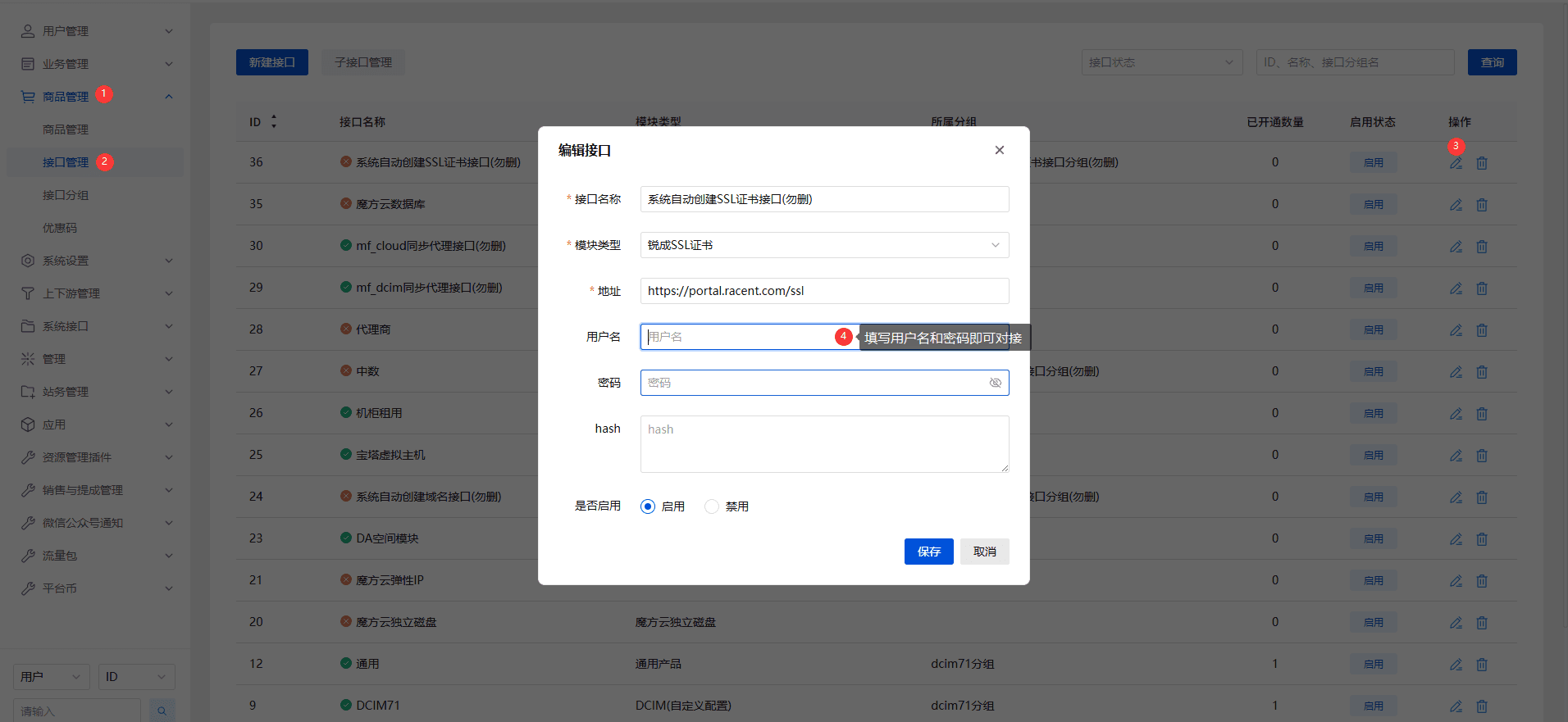Click delete trash icon for row 30
Viewport: 1568px width, 722px height.
(1482, 247)
